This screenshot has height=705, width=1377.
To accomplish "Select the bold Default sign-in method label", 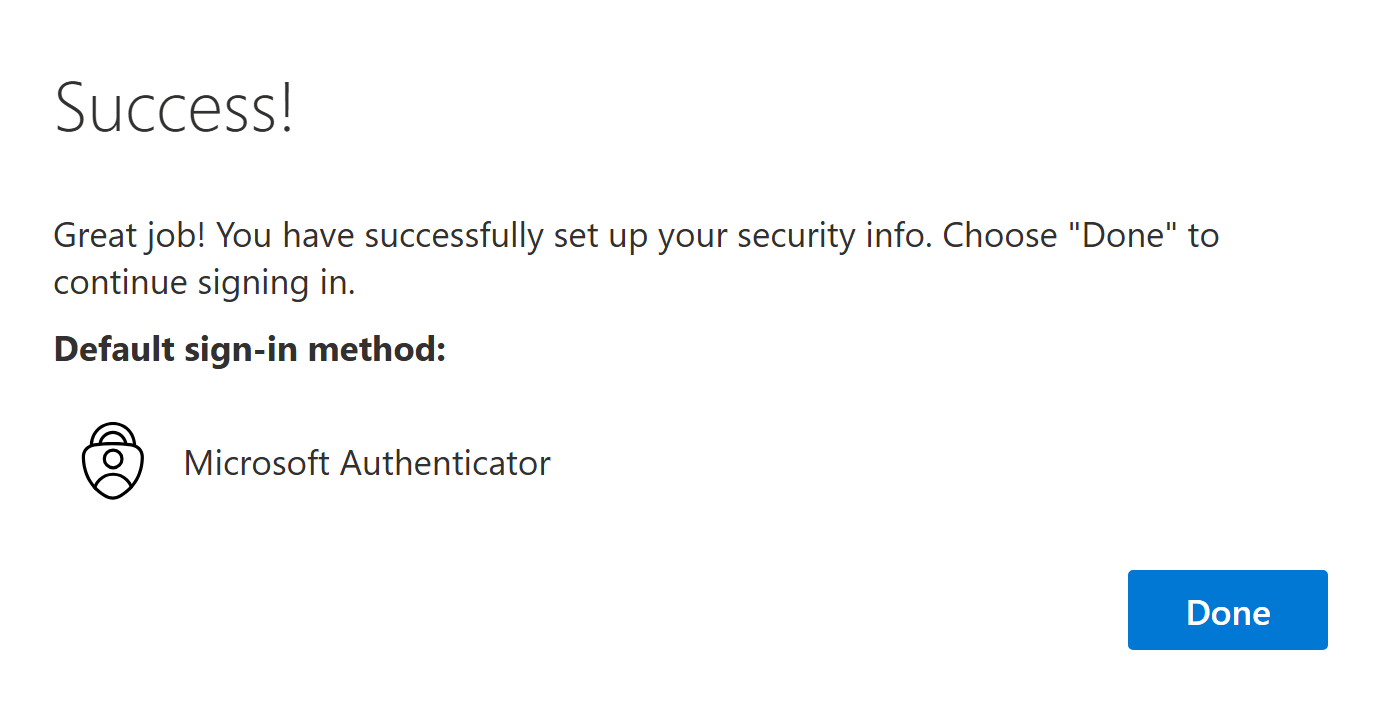I will (x=249, y=349).
